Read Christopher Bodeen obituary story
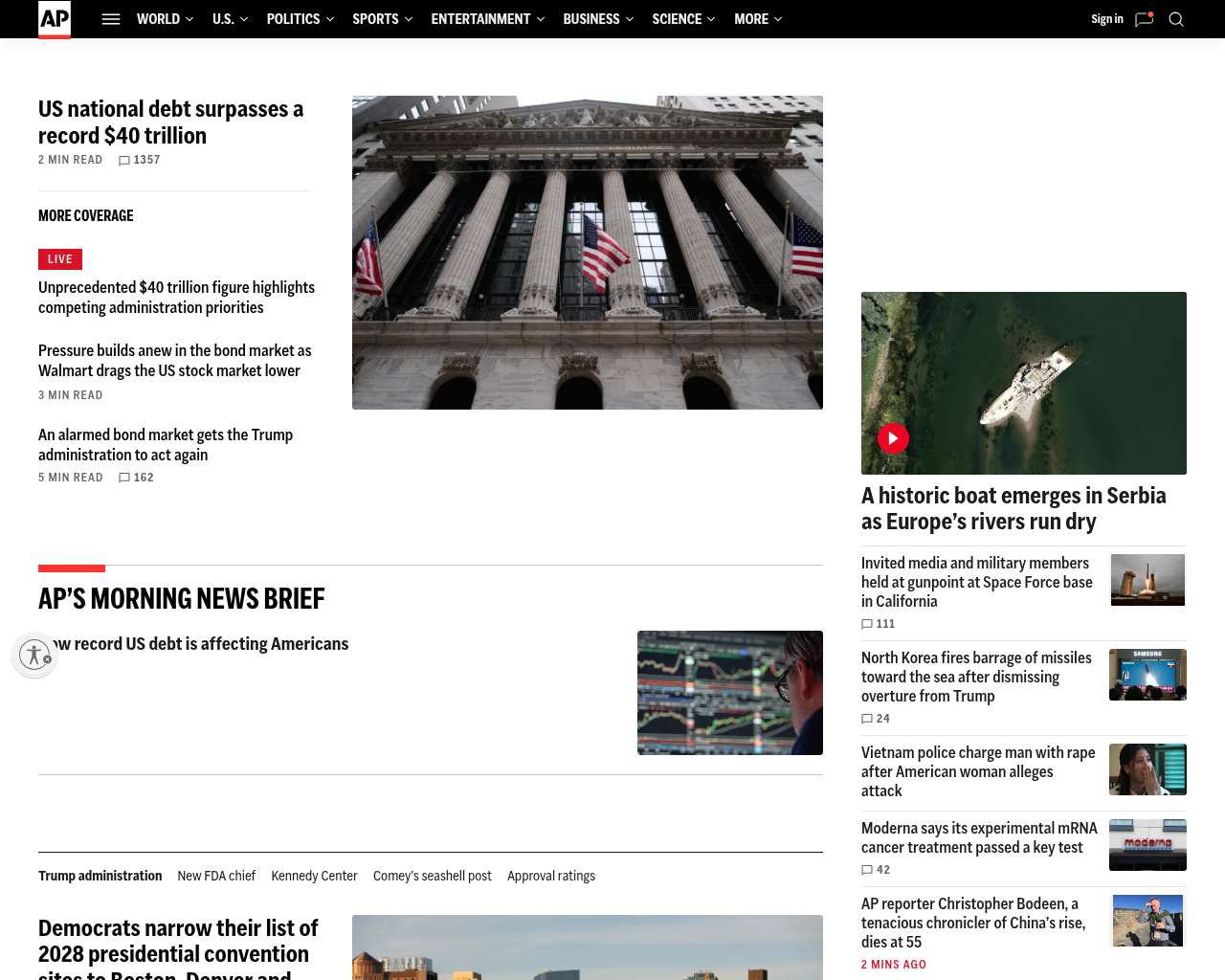 [973, 923]
